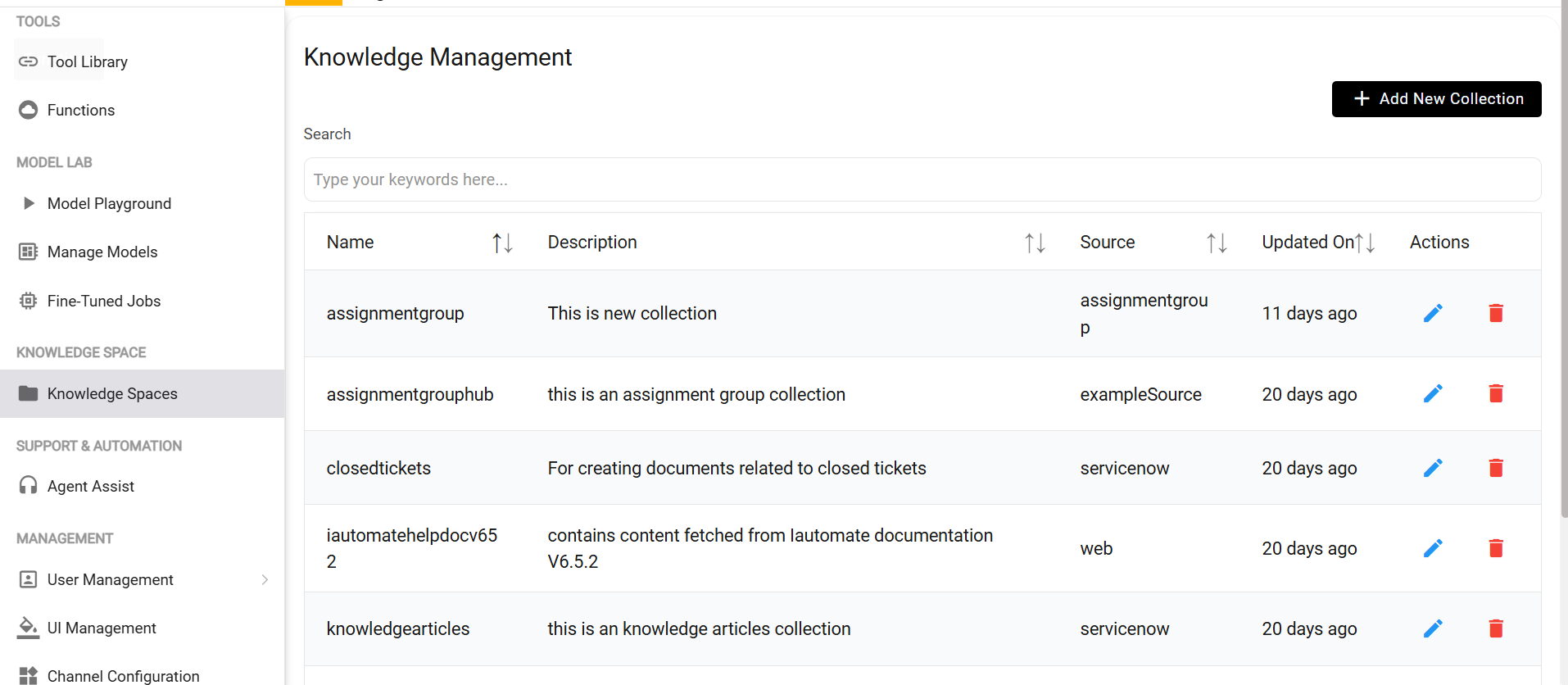This screenshot has height=685, width=1568.
Task: Go to Model Playground in sidebar
Action: point(109,203)
